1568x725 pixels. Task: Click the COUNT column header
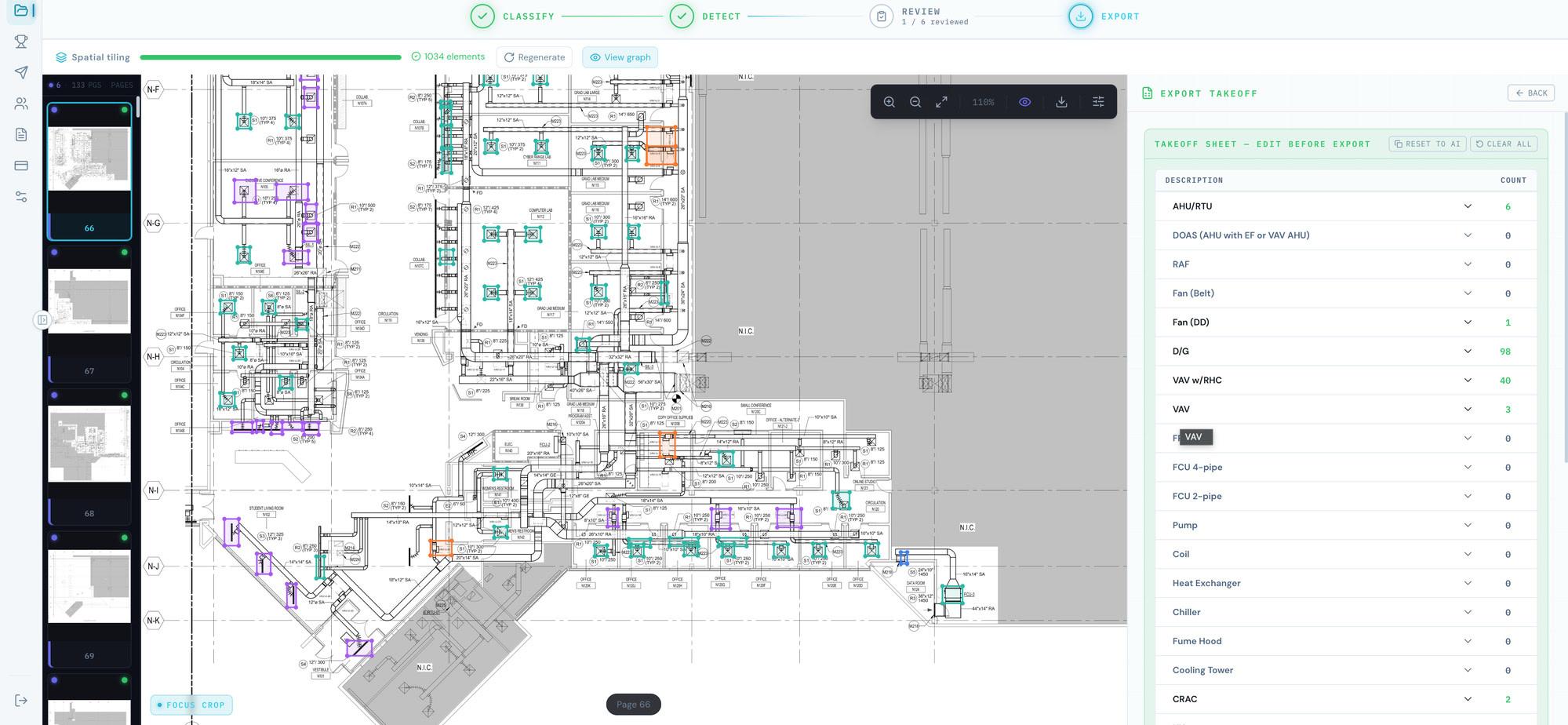(1513, 180)
